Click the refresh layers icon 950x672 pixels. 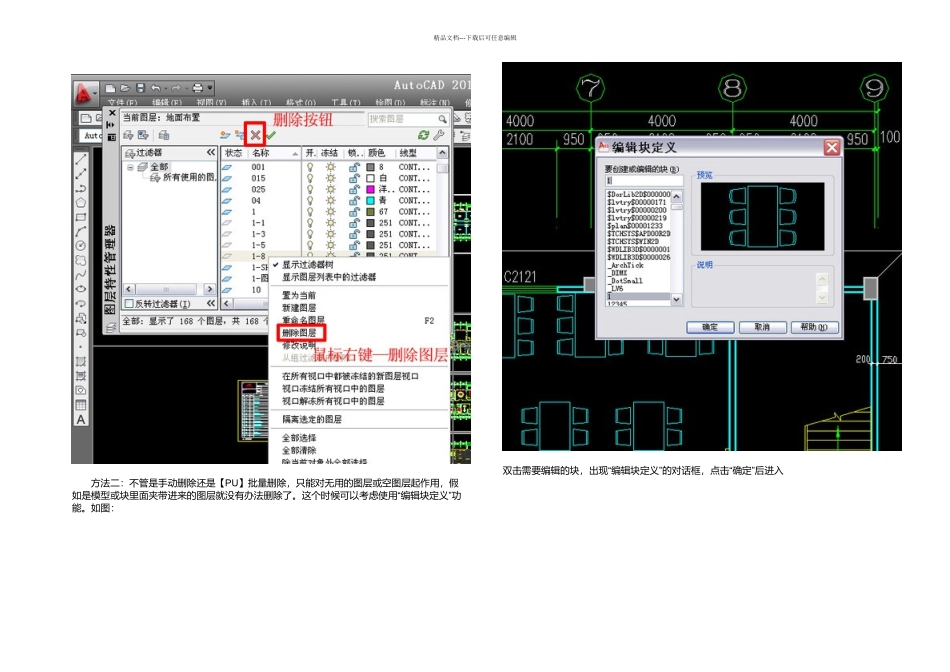pos(424,135)
